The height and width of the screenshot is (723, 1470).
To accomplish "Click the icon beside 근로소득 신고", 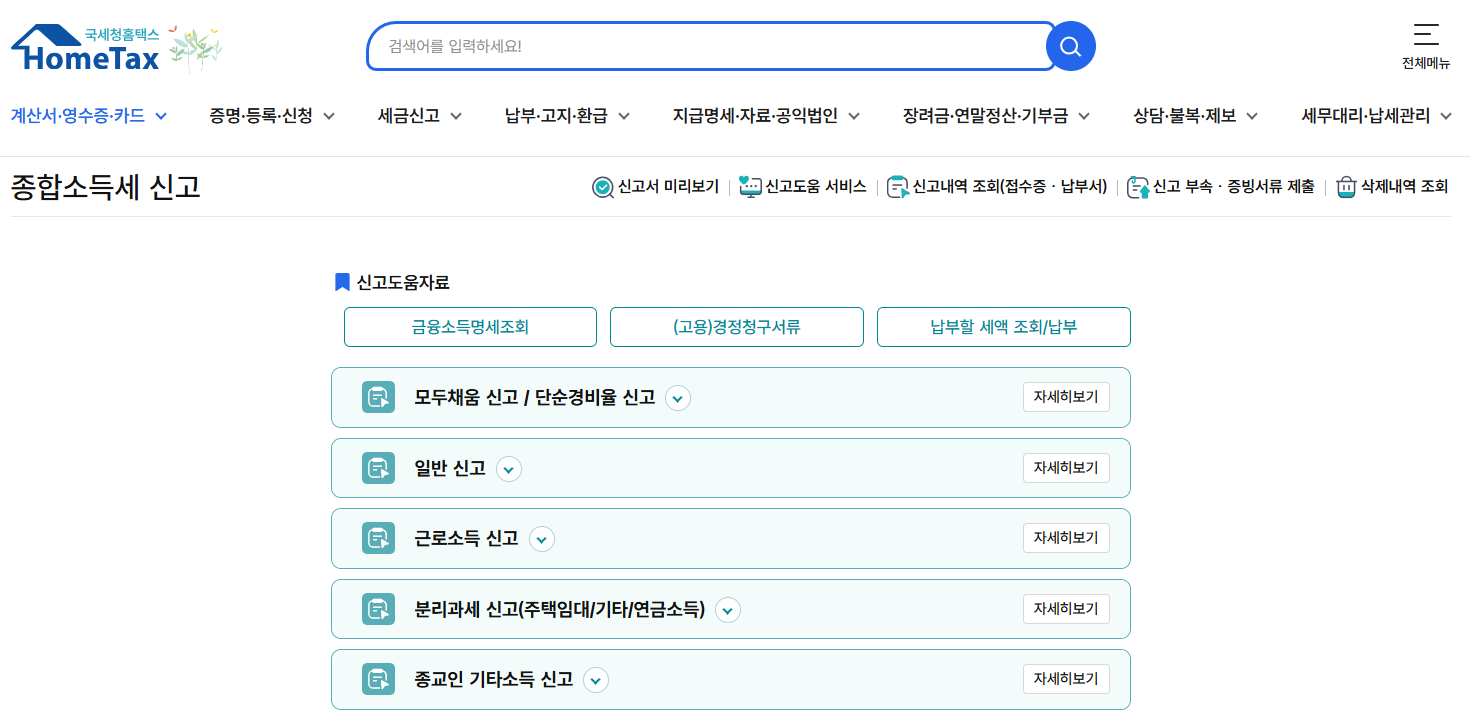I will point(378,538).
